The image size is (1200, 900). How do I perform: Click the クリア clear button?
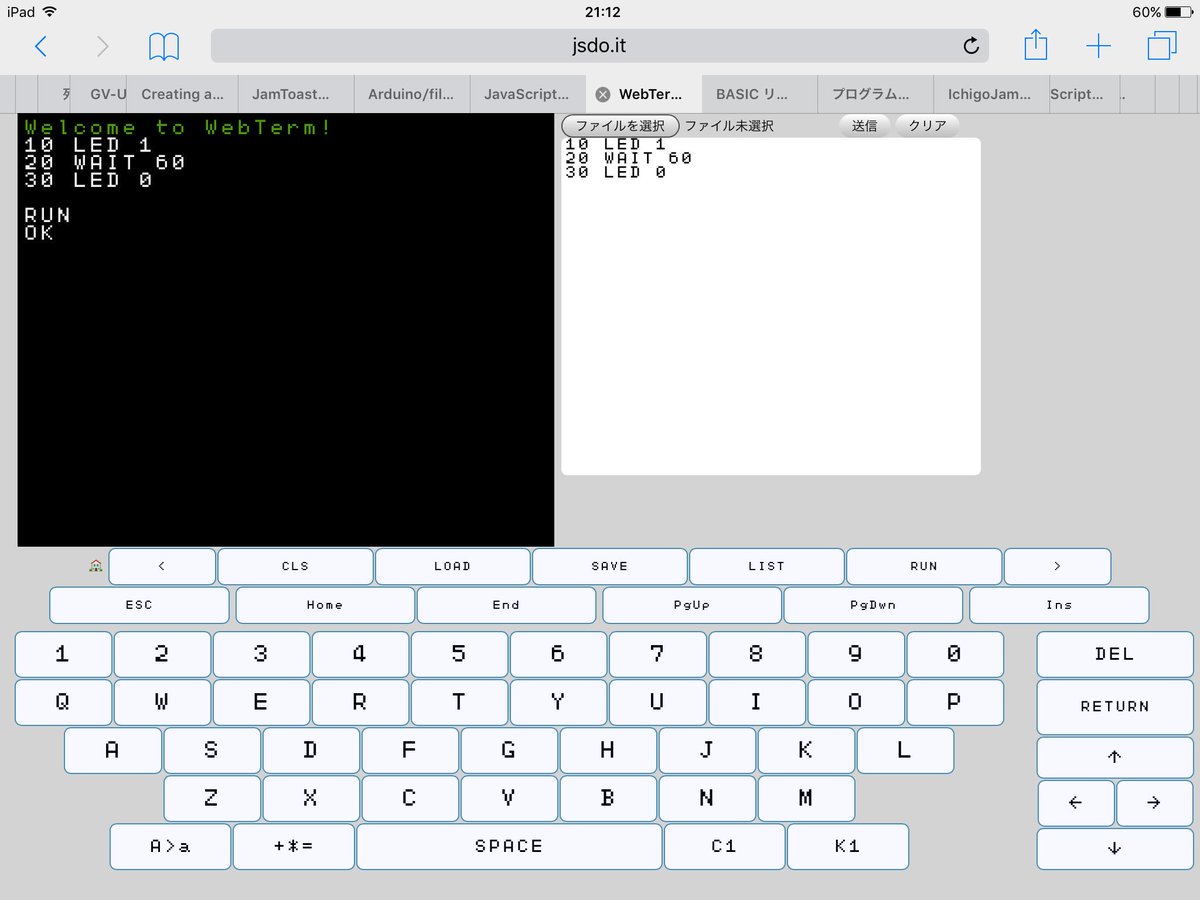coord(927,126)
